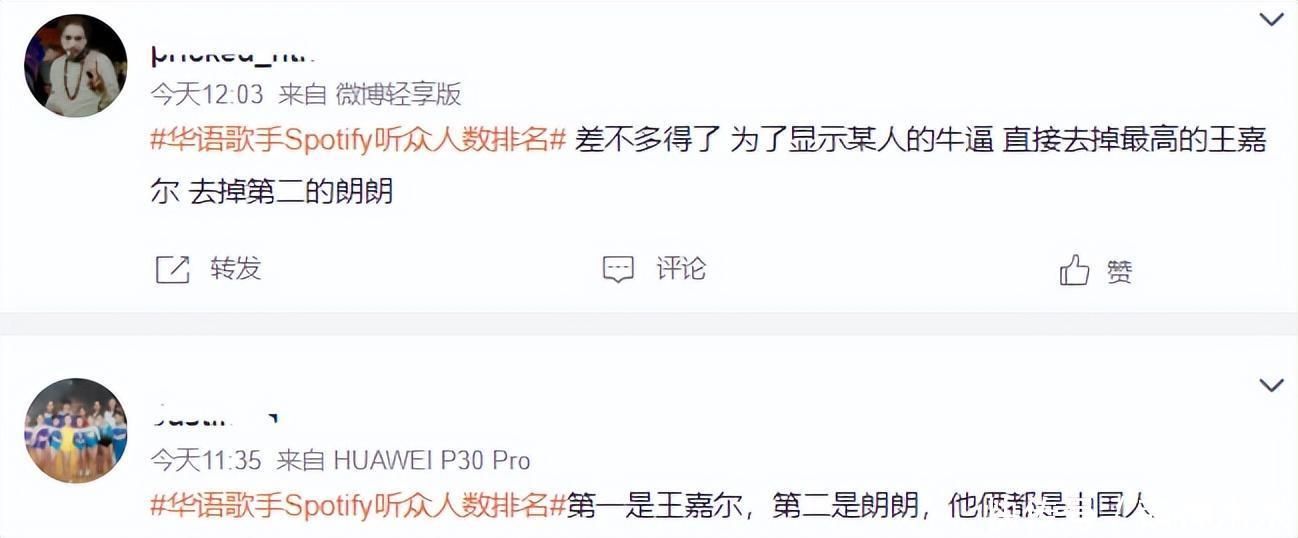Viewport: 1298px width, 538px height.
Task: Open the #华语歌手Spotify听众人数排名# hashtag in first post
Action: click(x=359, y=140)
